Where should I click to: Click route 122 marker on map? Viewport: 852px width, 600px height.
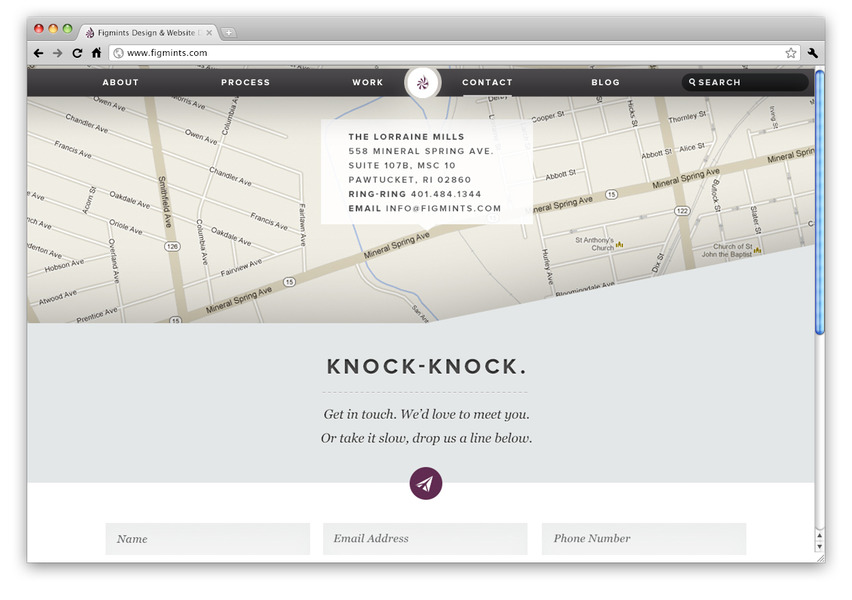point(682,211)
